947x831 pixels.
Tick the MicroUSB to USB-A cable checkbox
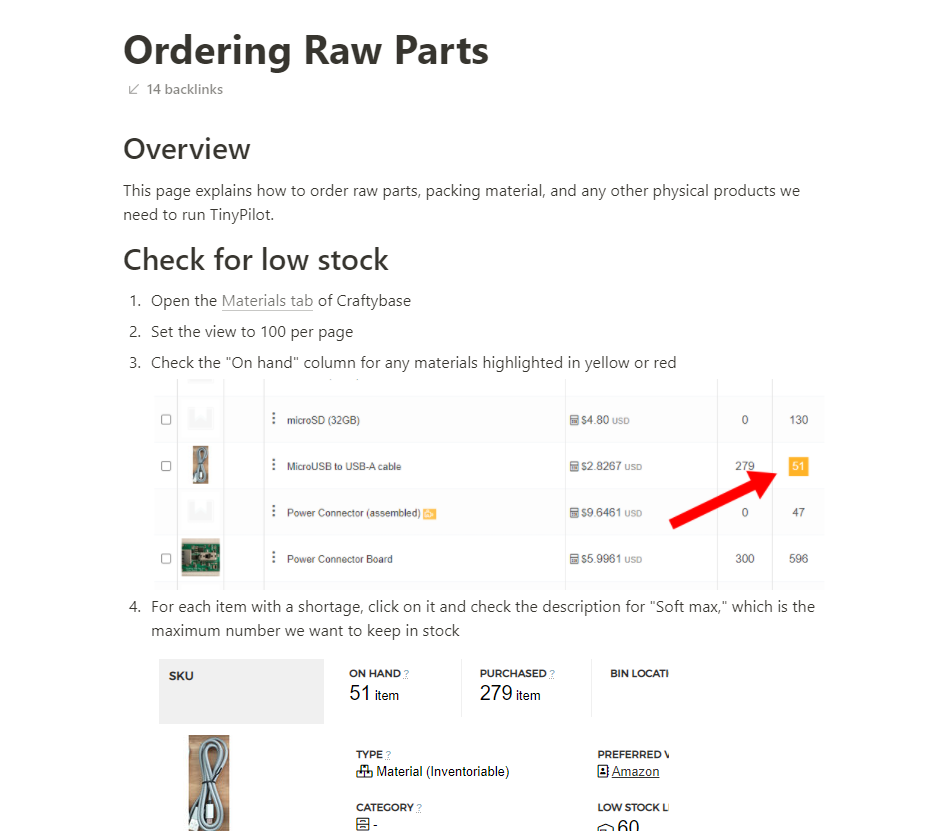166,466
